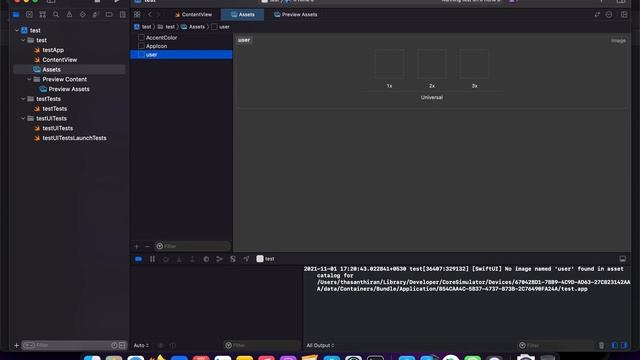Click the 2x image slot

click(432, 64)
